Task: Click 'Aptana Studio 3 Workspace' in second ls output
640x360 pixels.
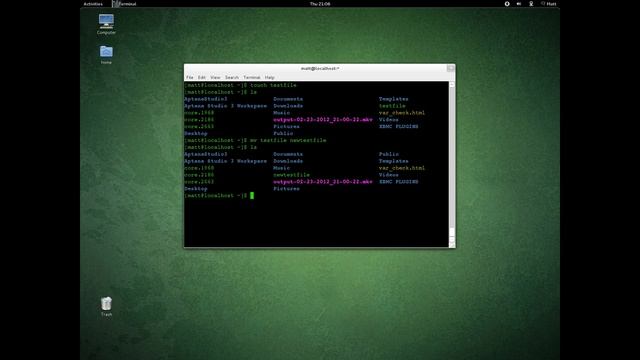Action: pyautogui.click(x=225, y=161)
